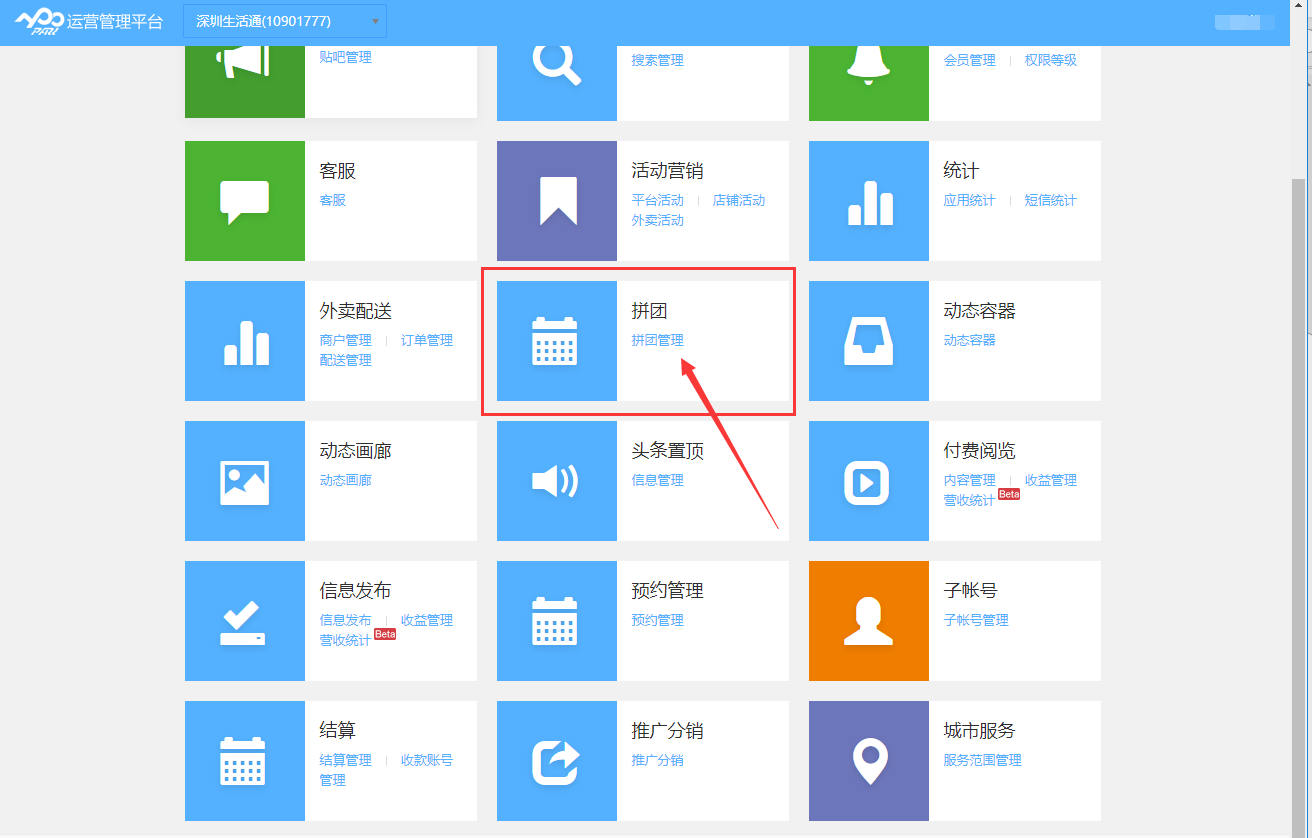Click the 运营管理平台 logo in header
The height and width of the screenshot is (838, 1312).
(88, 21)
